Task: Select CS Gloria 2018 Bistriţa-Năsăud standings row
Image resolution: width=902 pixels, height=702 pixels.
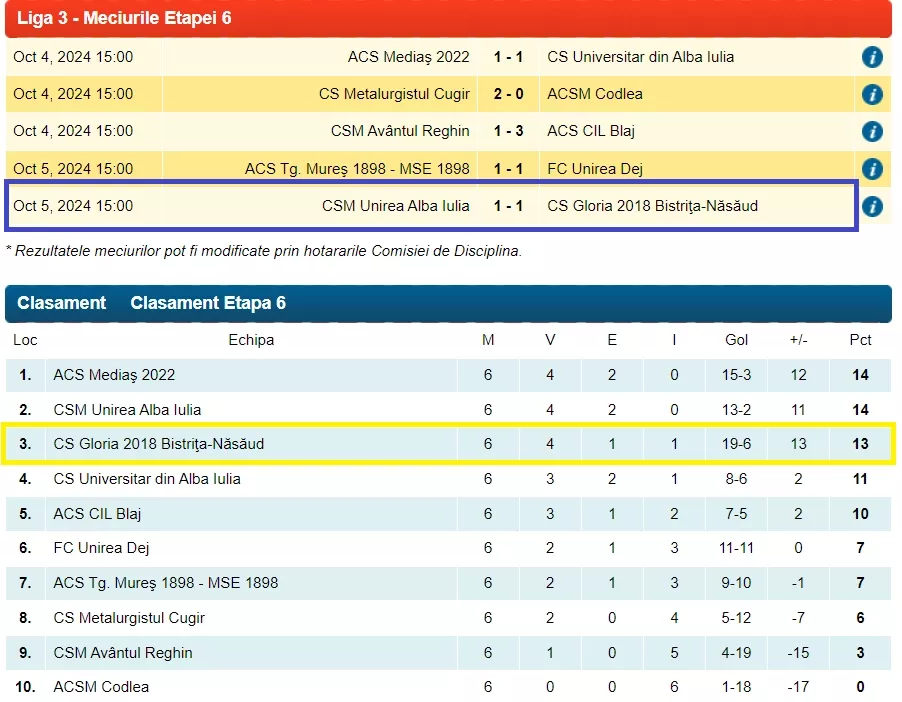Action: 159,444
